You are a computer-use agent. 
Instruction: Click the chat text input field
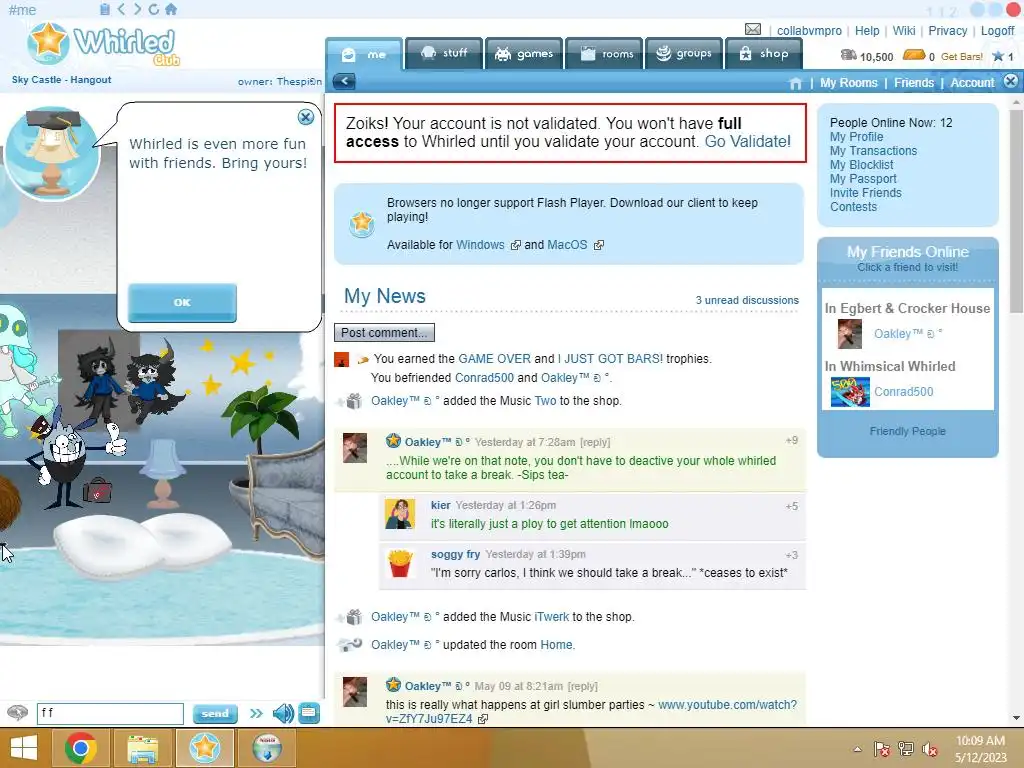(110, 713)
